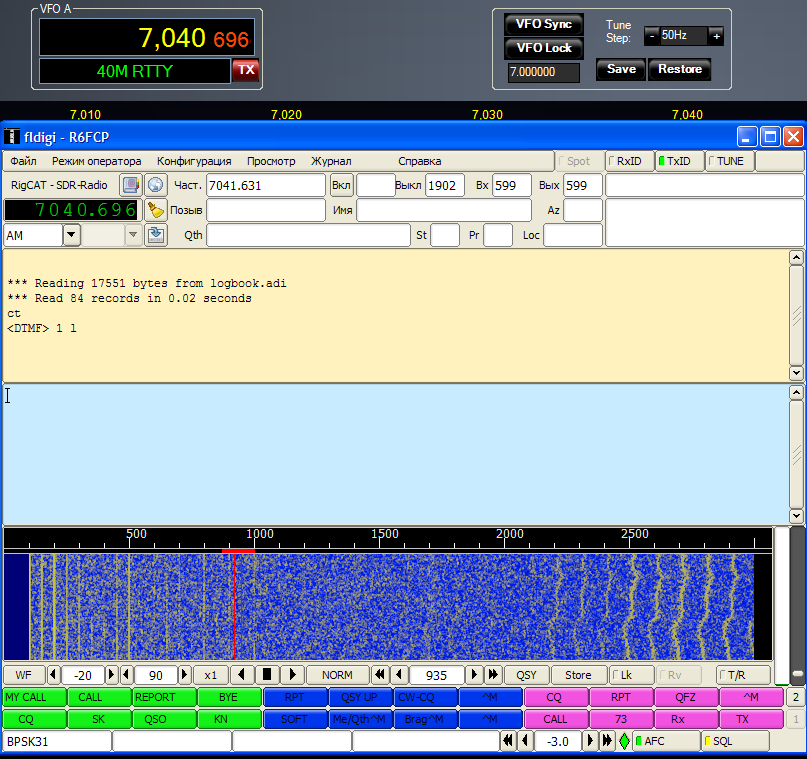Viewport: 807px width, 759px height.
Task: Pause the waterfall with the stop square
Action: 267,675
